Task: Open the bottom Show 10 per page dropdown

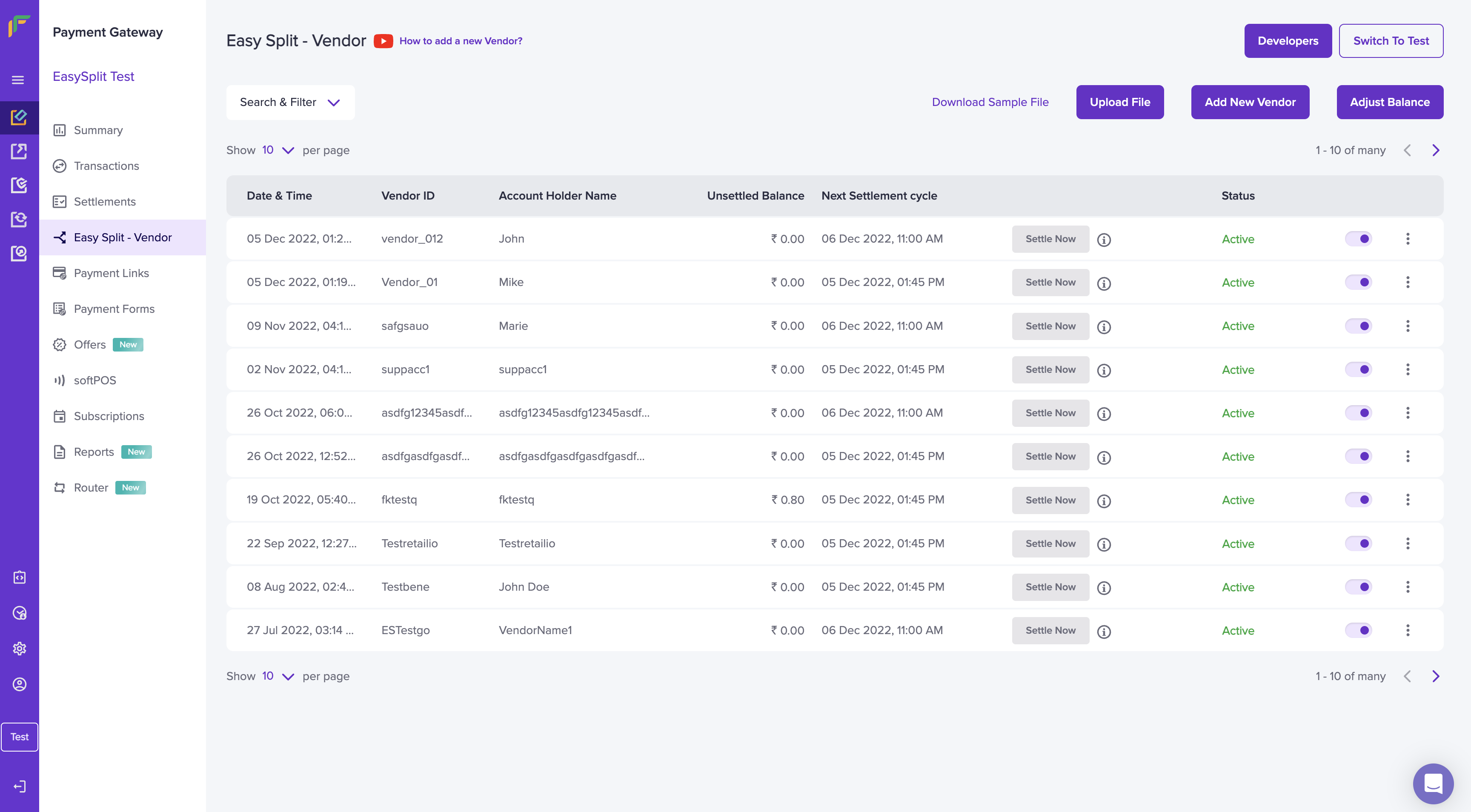Action: [278, 676]
